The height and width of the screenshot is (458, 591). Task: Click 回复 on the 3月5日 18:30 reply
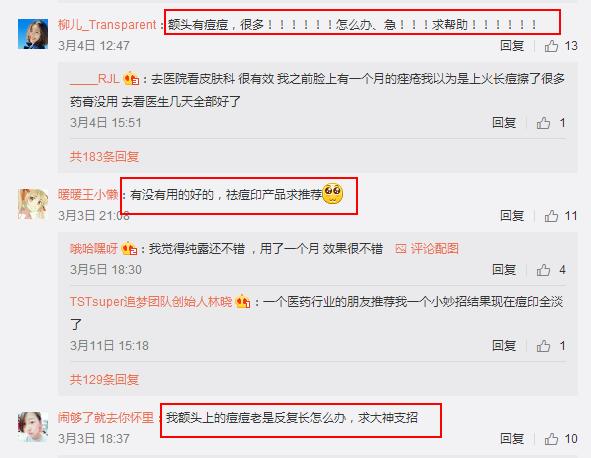504,270
